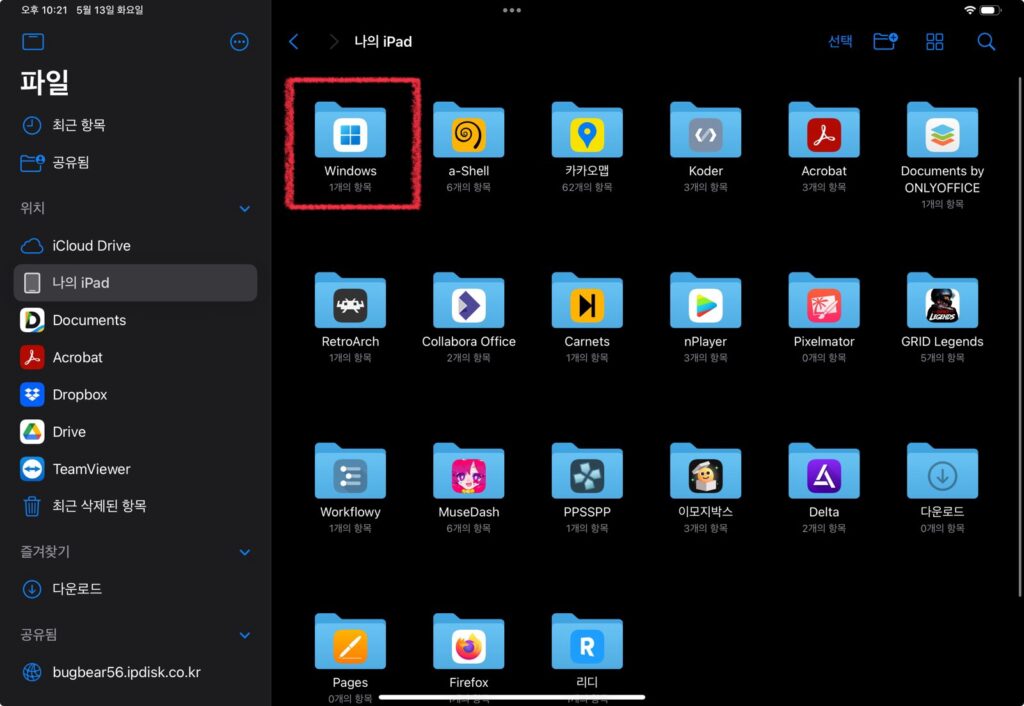Open the sidebar more options (…) button
Viewport: 1024px width, 706px height.
point(239,42)
